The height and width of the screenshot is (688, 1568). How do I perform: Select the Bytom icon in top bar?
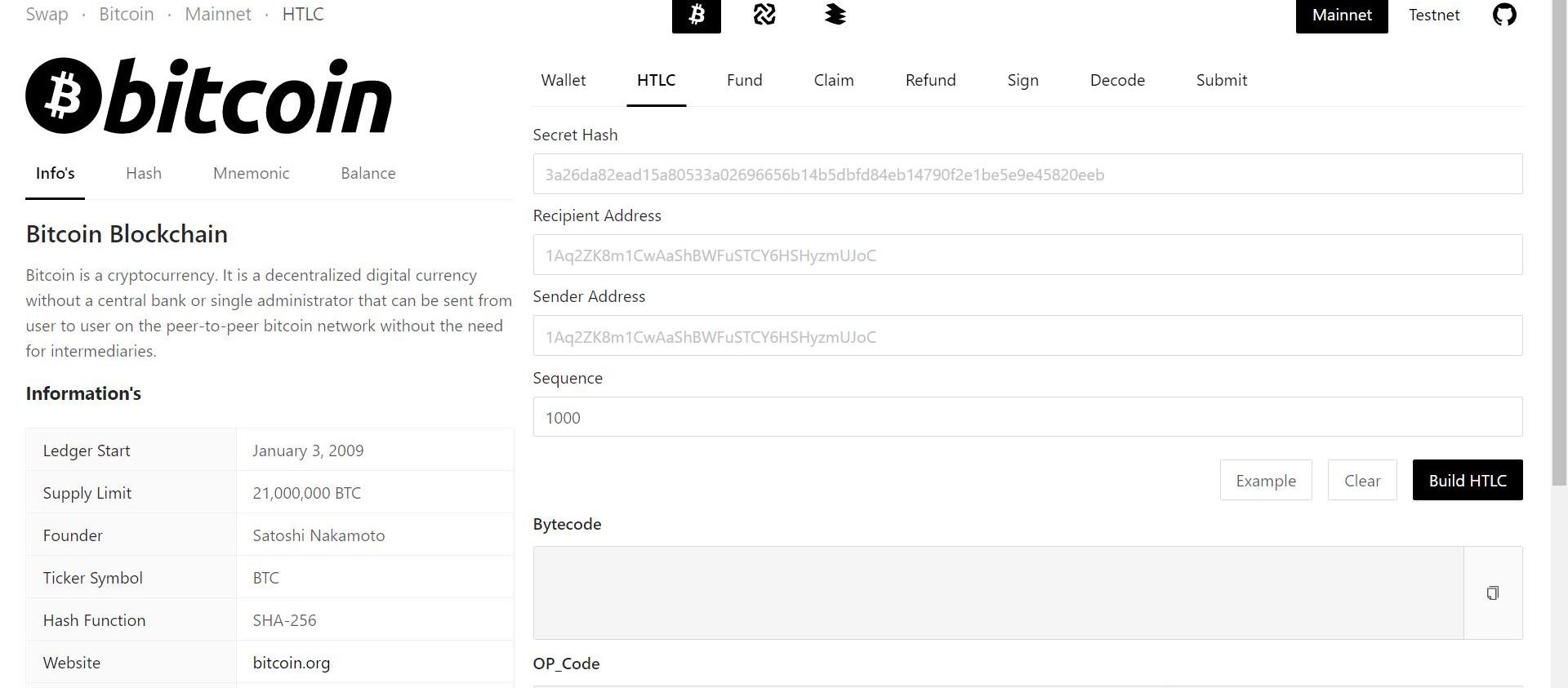coord(764,16)
